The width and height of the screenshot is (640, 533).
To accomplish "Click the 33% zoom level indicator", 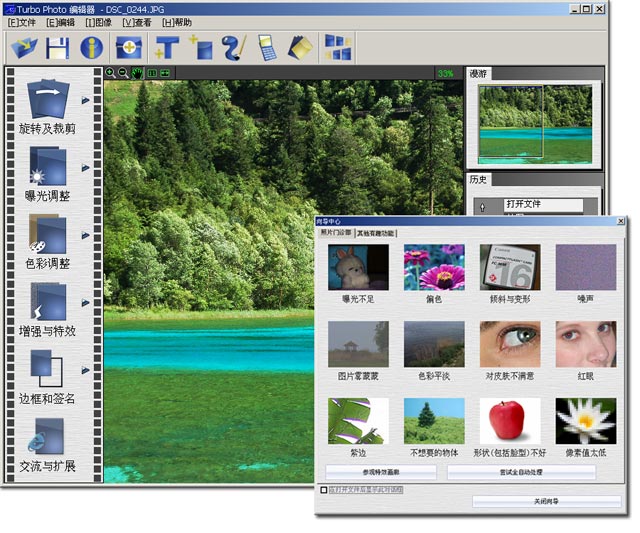I will pos(445,73).
